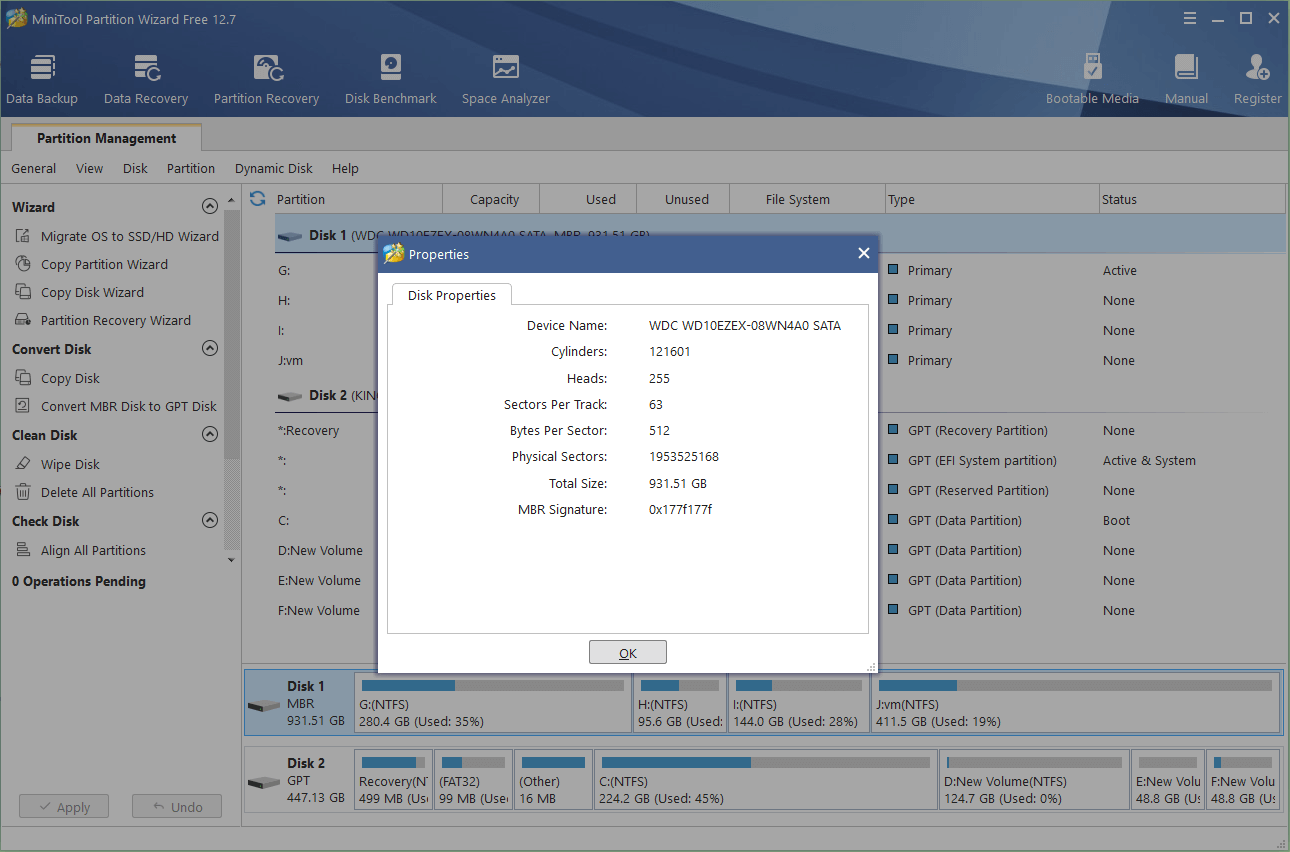Click the Disk 1 header row
Screen dimensions: 1290x852
coord(780,235)
